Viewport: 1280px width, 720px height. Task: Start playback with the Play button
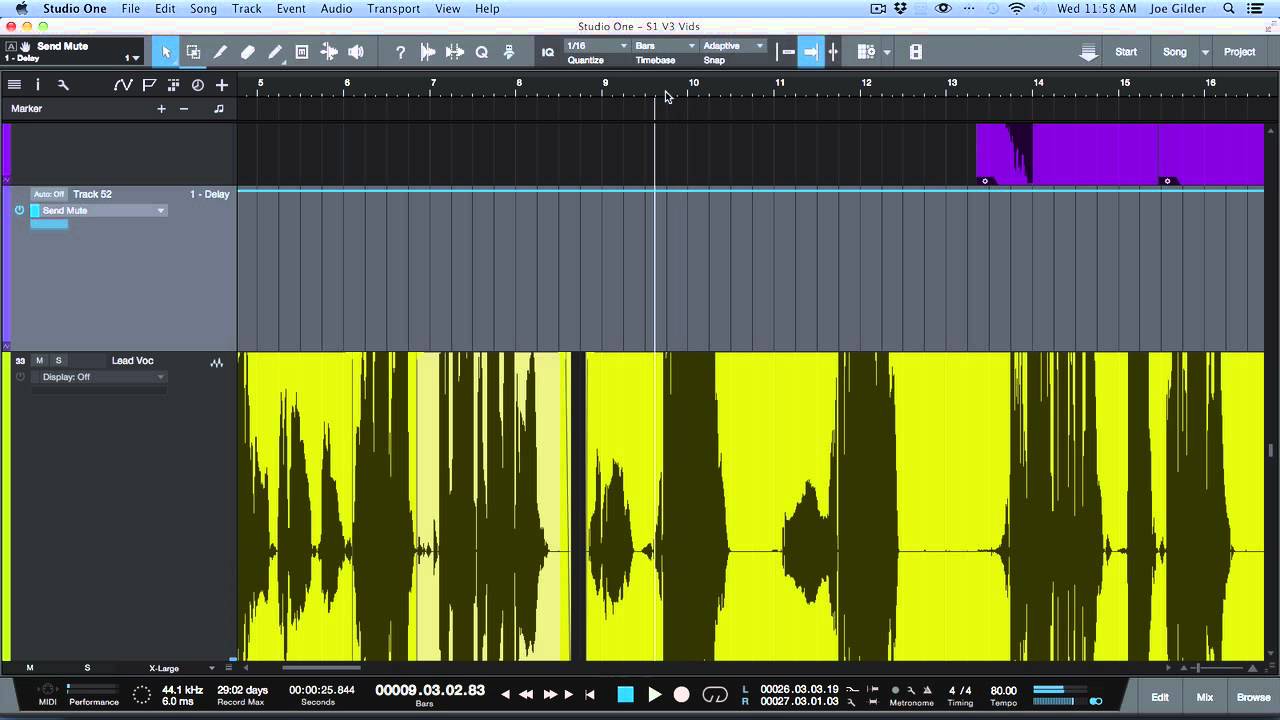coord(655,694)
